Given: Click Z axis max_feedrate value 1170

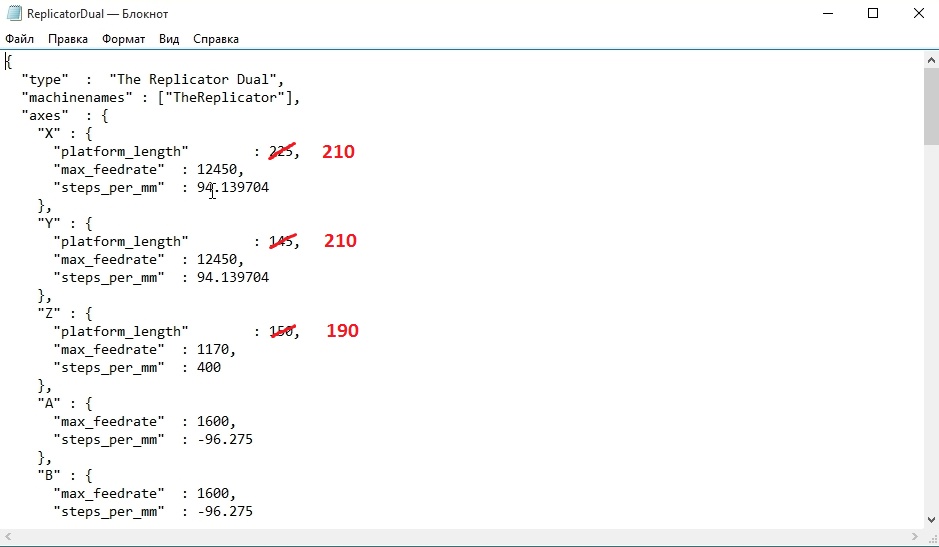Looking at the screenshot, I should tap(213, 349).
